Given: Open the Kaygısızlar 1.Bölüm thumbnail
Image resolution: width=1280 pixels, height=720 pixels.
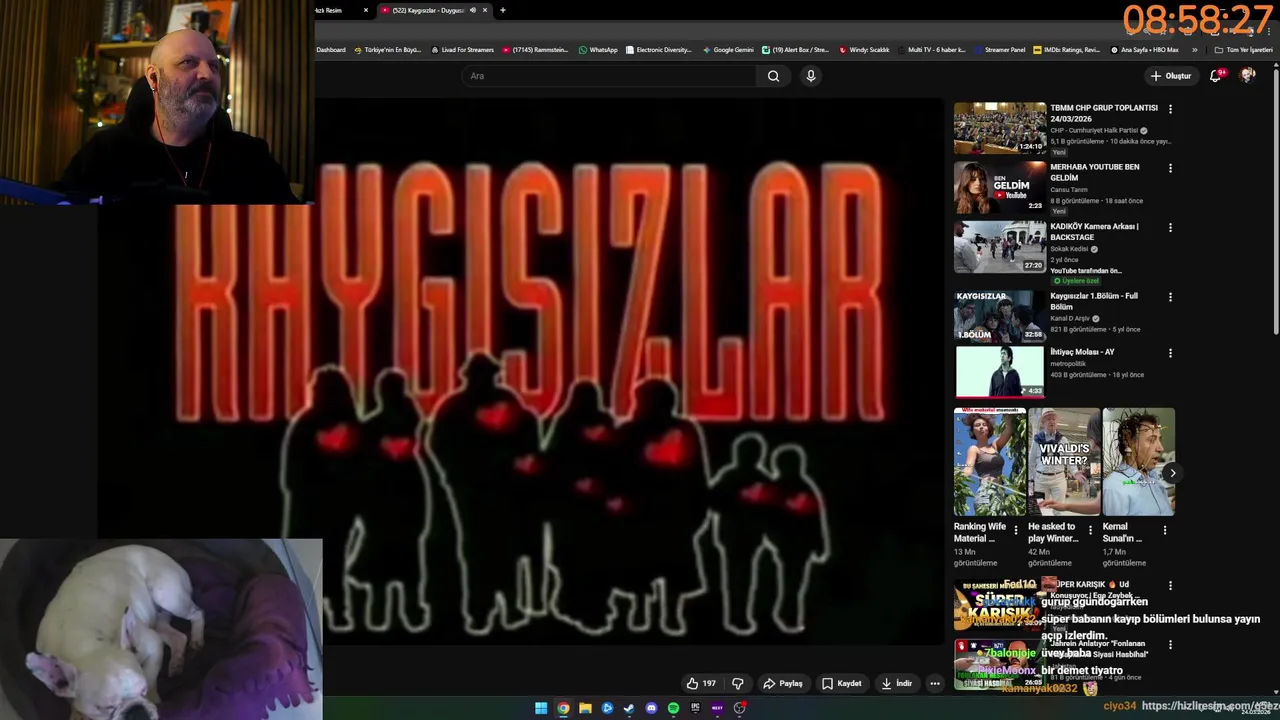Looking at the screenshot, I should click(x=1000, y=316).
